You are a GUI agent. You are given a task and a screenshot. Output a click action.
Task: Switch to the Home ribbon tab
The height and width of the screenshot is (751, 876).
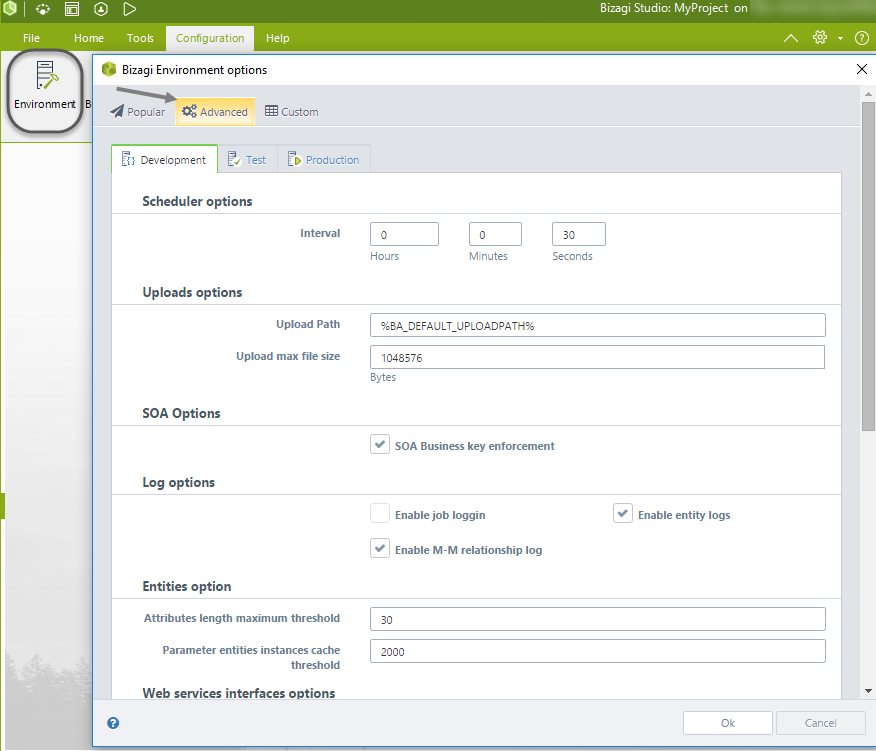(x=89, y=38)
